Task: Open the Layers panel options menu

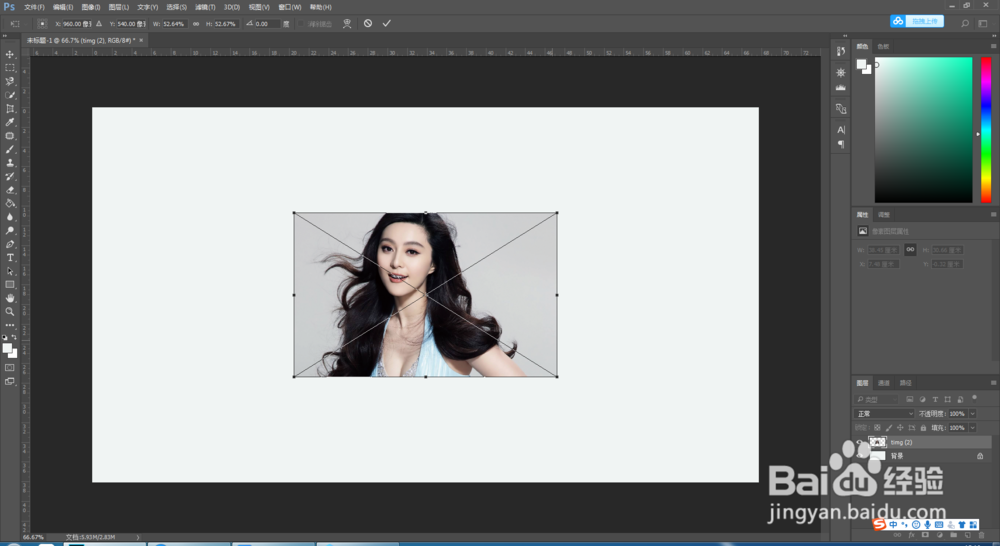Action: 993,383
